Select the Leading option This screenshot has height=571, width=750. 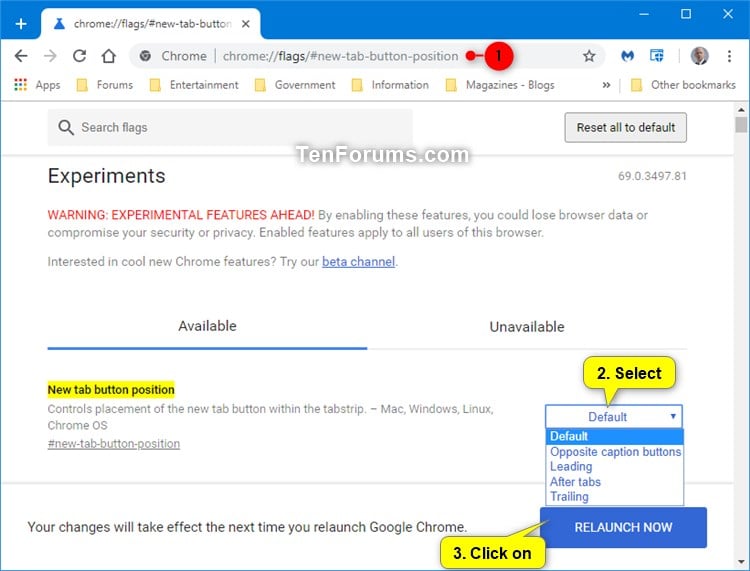(x=615, y=466)
